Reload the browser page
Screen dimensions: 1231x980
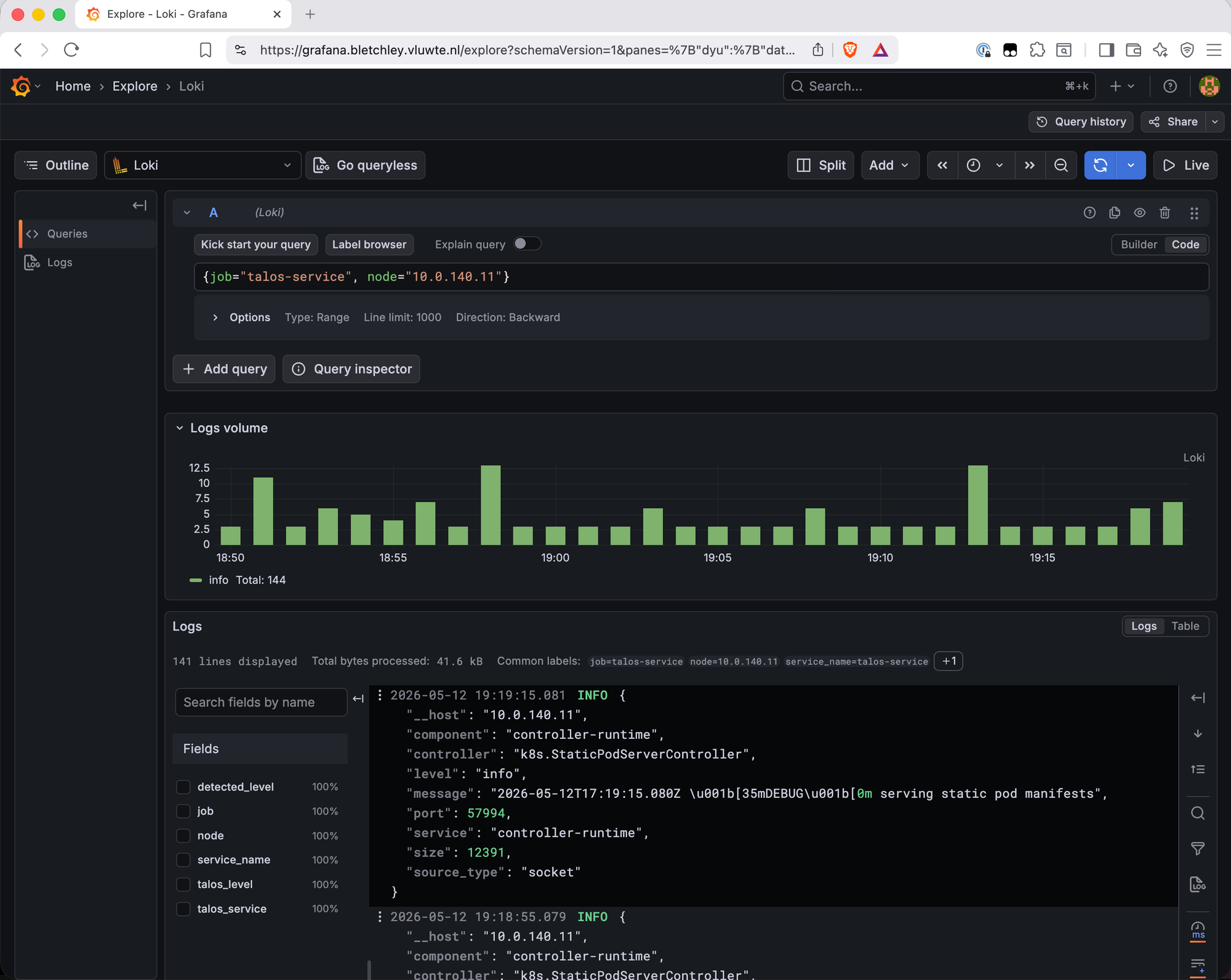pos(71,50)
